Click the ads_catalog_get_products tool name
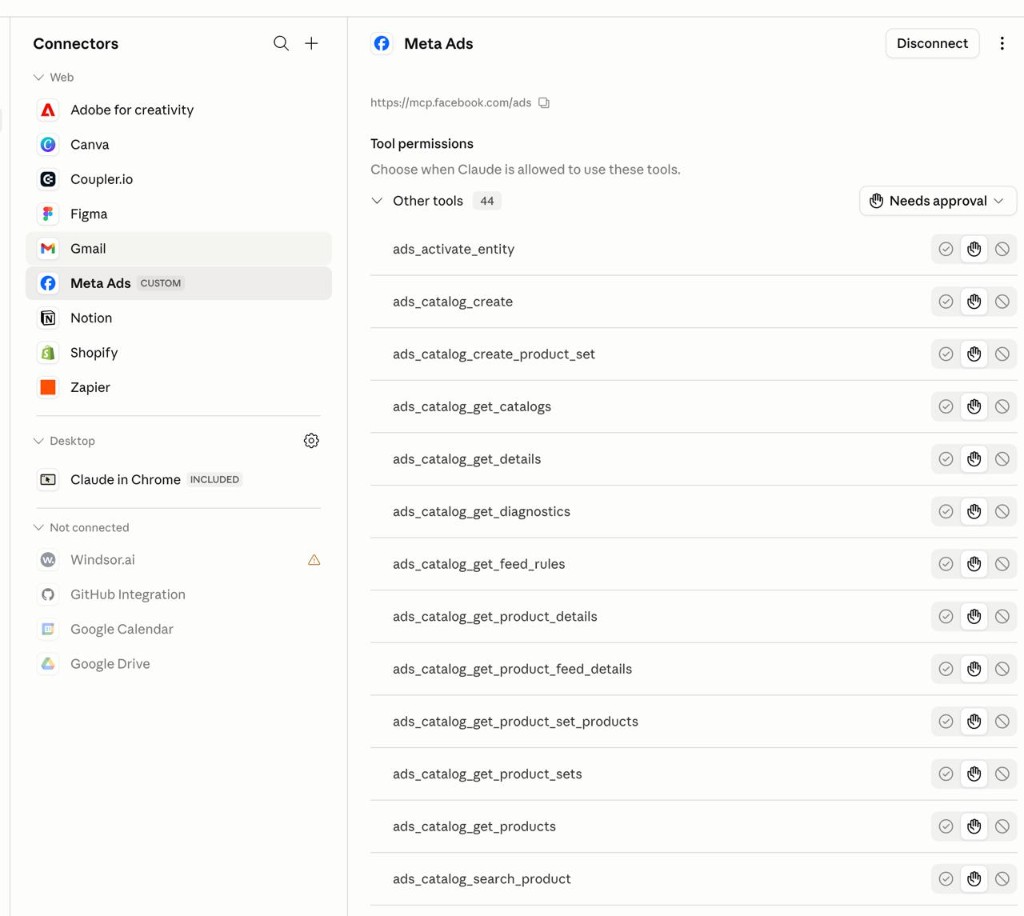Screen dimensions: 1024x916 click(x=474, y=827)
